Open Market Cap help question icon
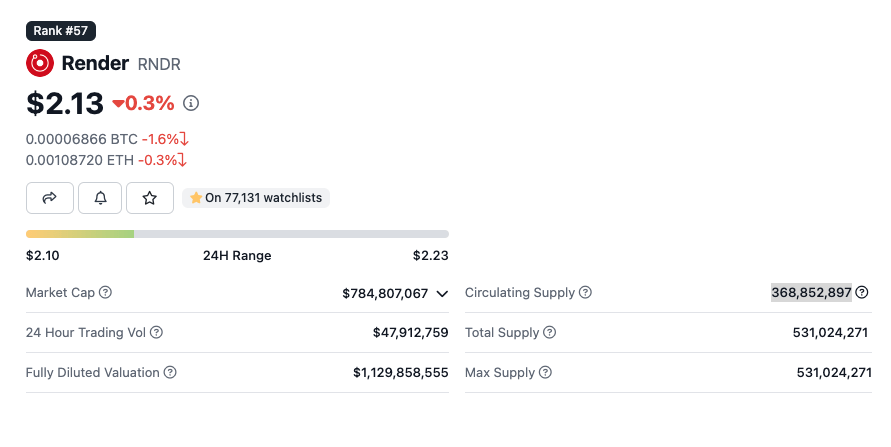The width and height of the screenshot is (891, 447). pos(105,292)
